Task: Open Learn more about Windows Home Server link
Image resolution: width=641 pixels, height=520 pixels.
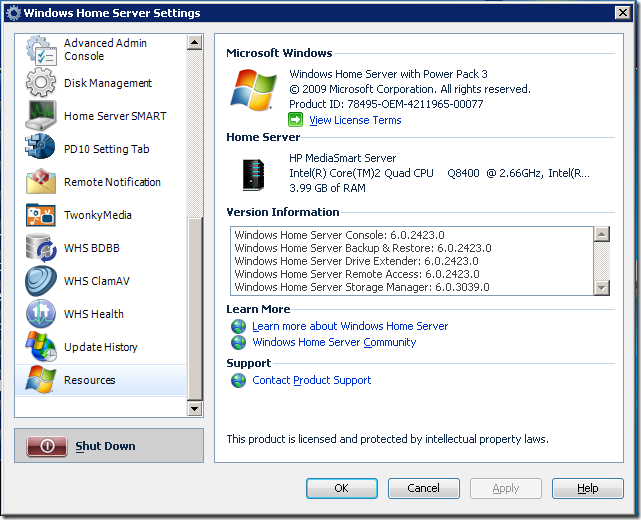Action: tap(350, 326)
